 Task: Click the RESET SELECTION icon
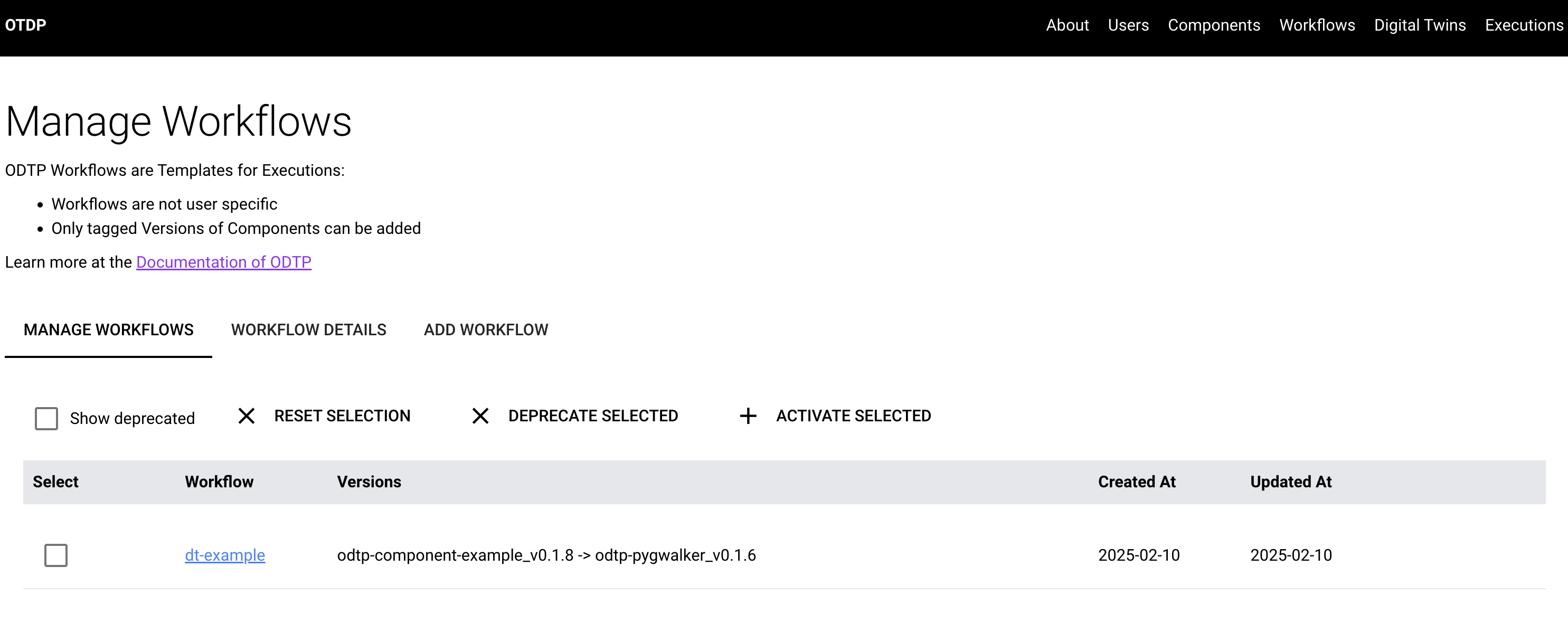(247, 415)
